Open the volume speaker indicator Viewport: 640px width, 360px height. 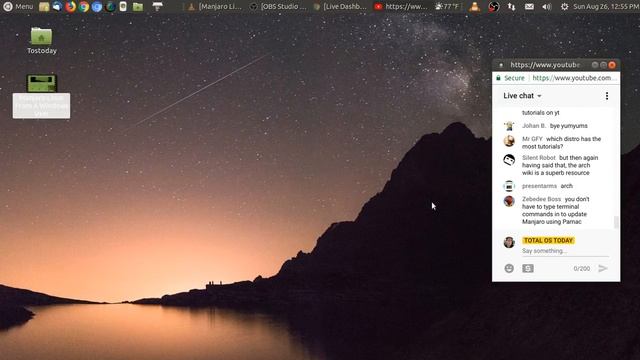tap(547, 7)
